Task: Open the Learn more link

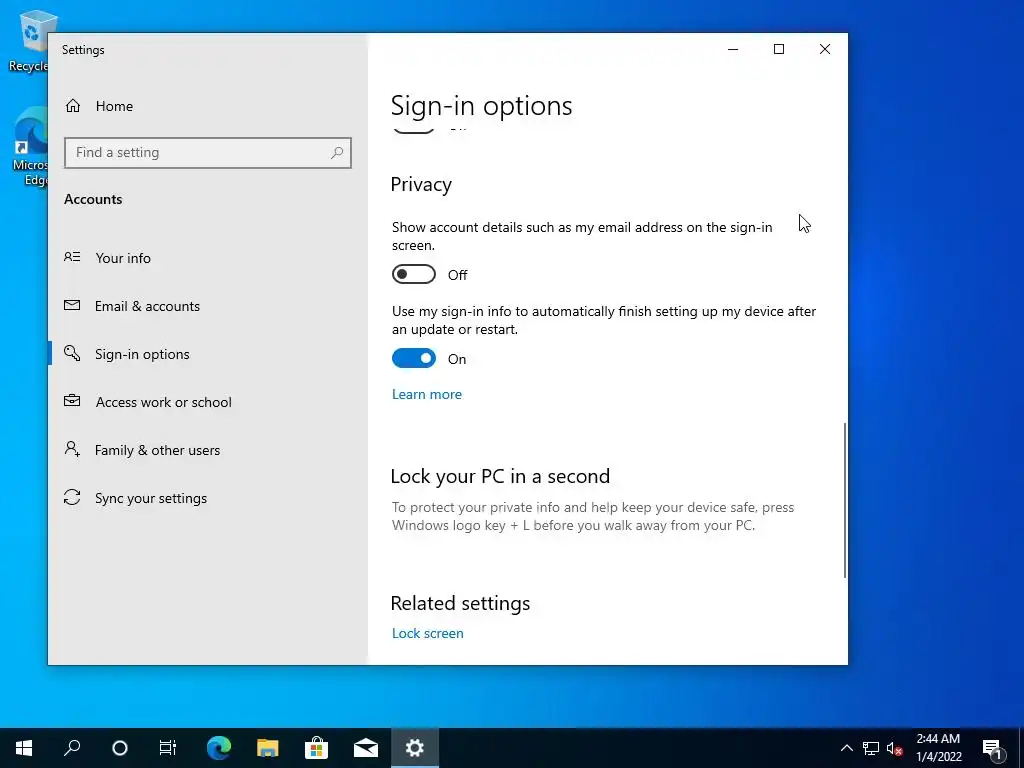Action: click(427, 394)
